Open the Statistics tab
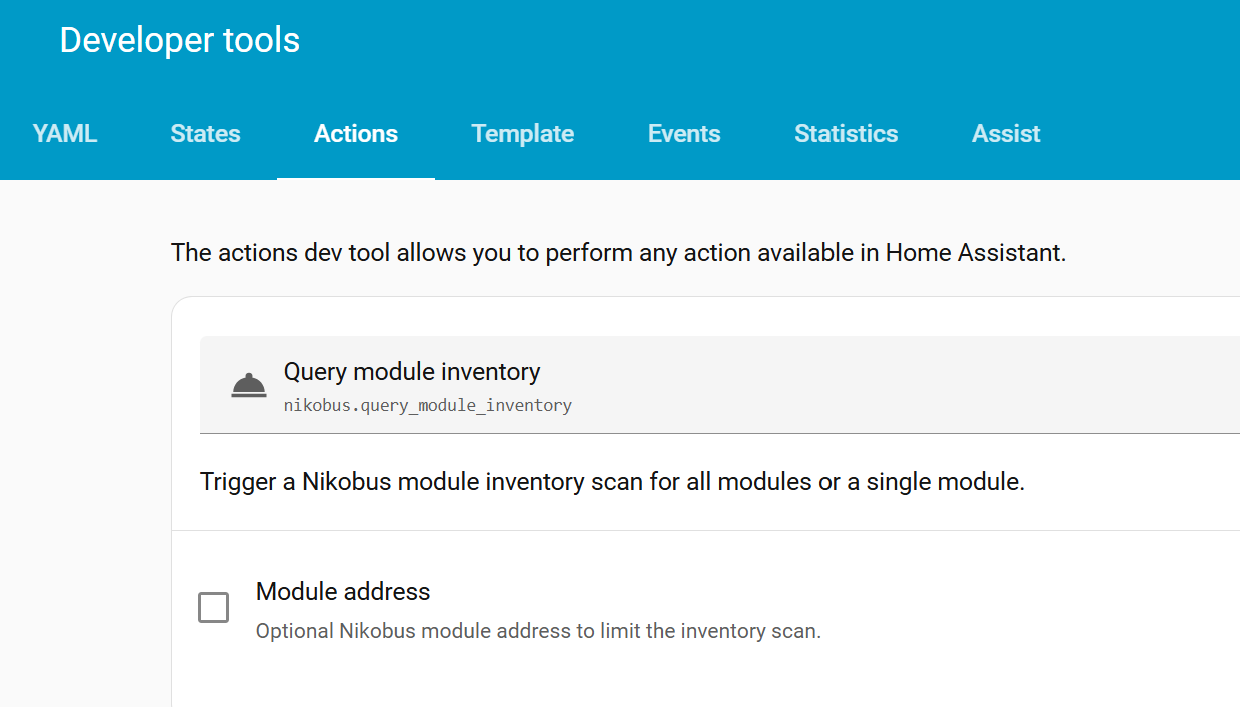The height and width of the screenshot is (707, 1240). [x=846, y=134]
